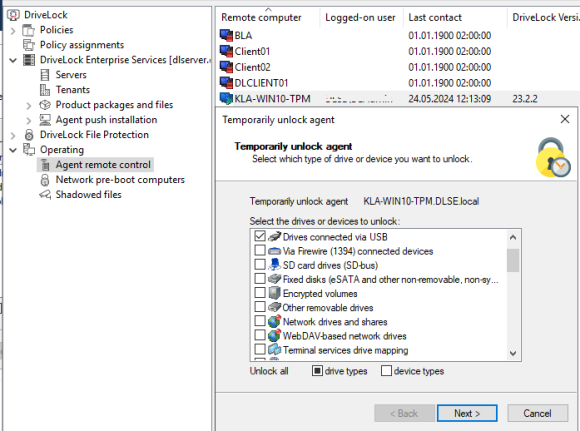580x431 pixels.
Task: Check Network drives and shares
Action: [260, 321]
